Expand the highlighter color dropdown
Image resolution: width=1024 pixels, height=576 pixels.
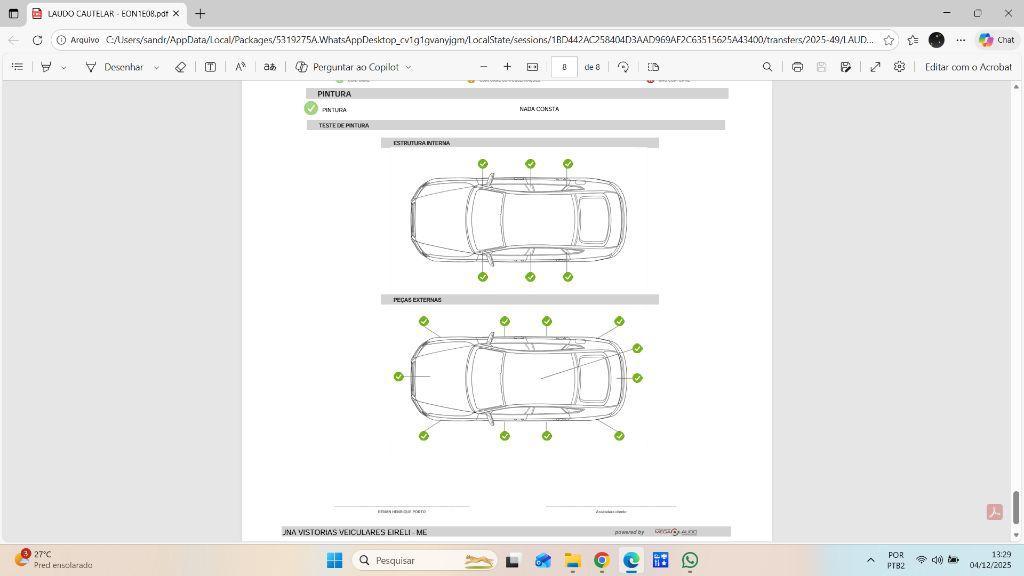click(64, 67)
